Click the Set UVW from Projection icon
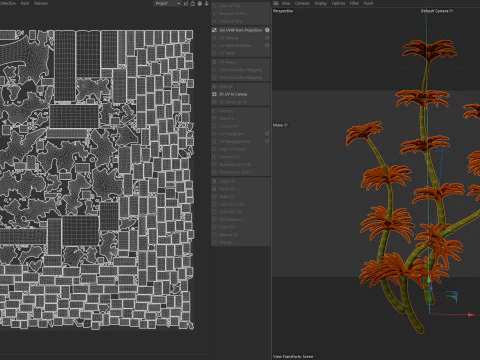 pyautogui.click(x=214, y=30)
